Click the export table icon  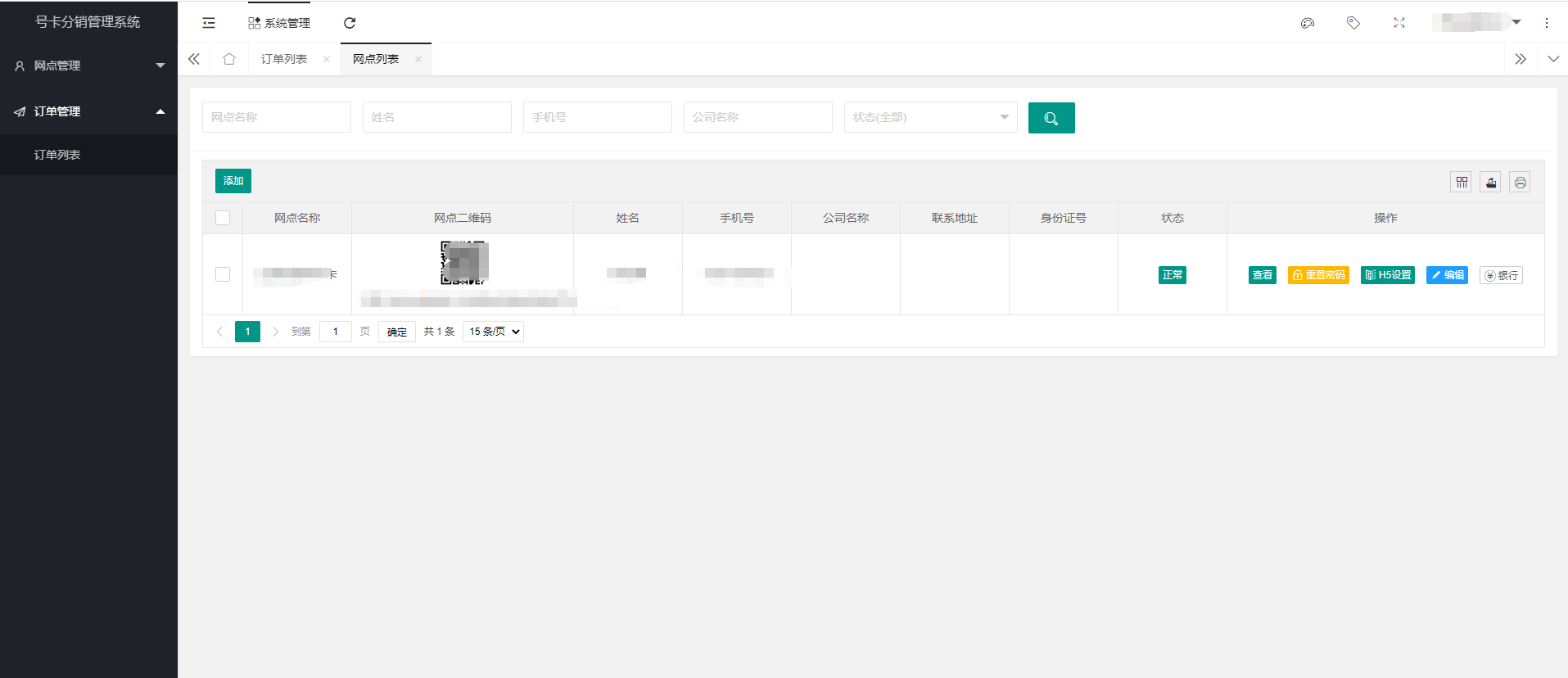(x=1491, y=182)
